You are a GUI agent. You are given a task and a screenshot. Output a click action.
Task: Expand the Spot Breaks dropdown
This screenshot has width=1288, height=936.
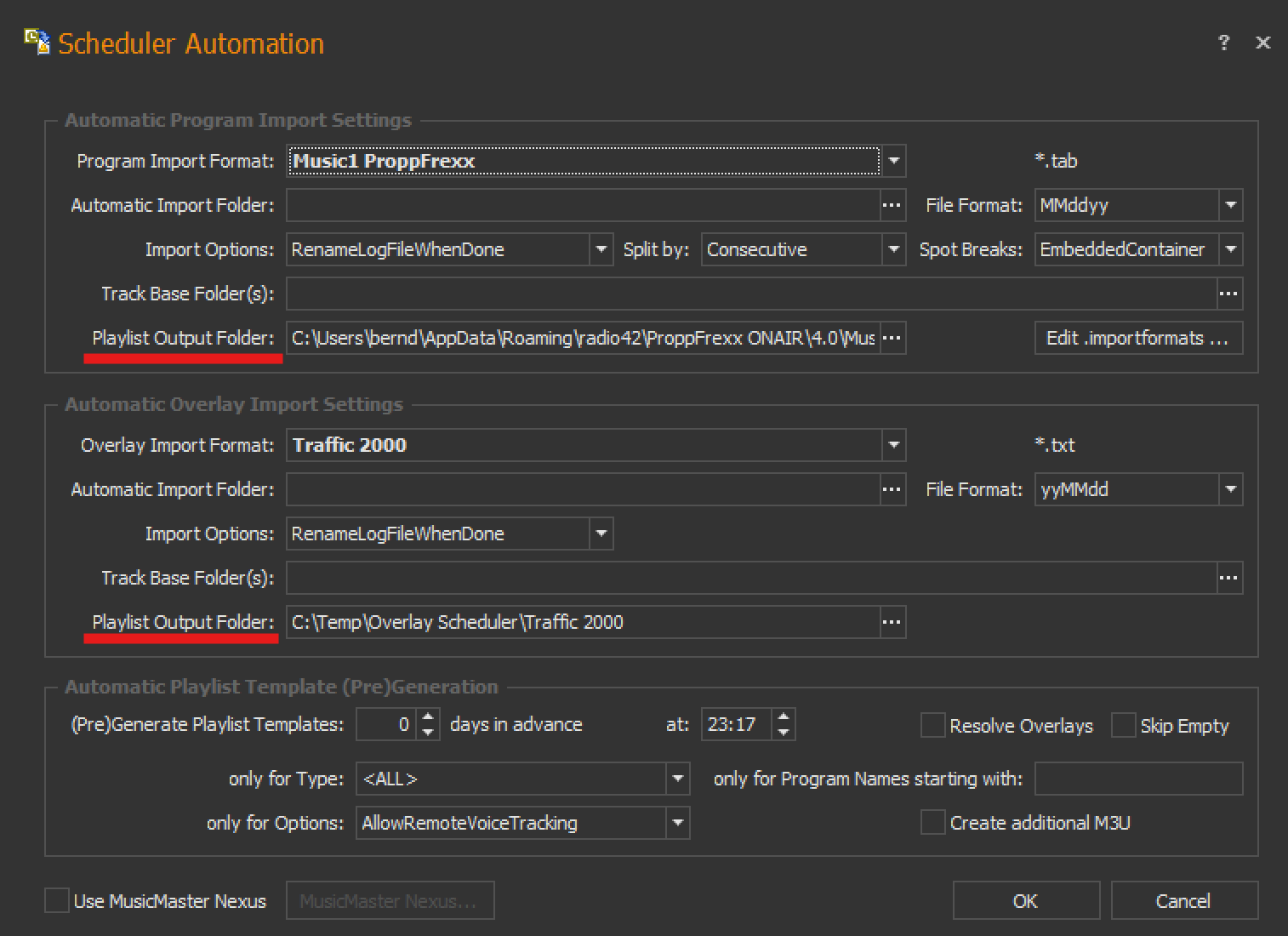(x=1230, y=249)
